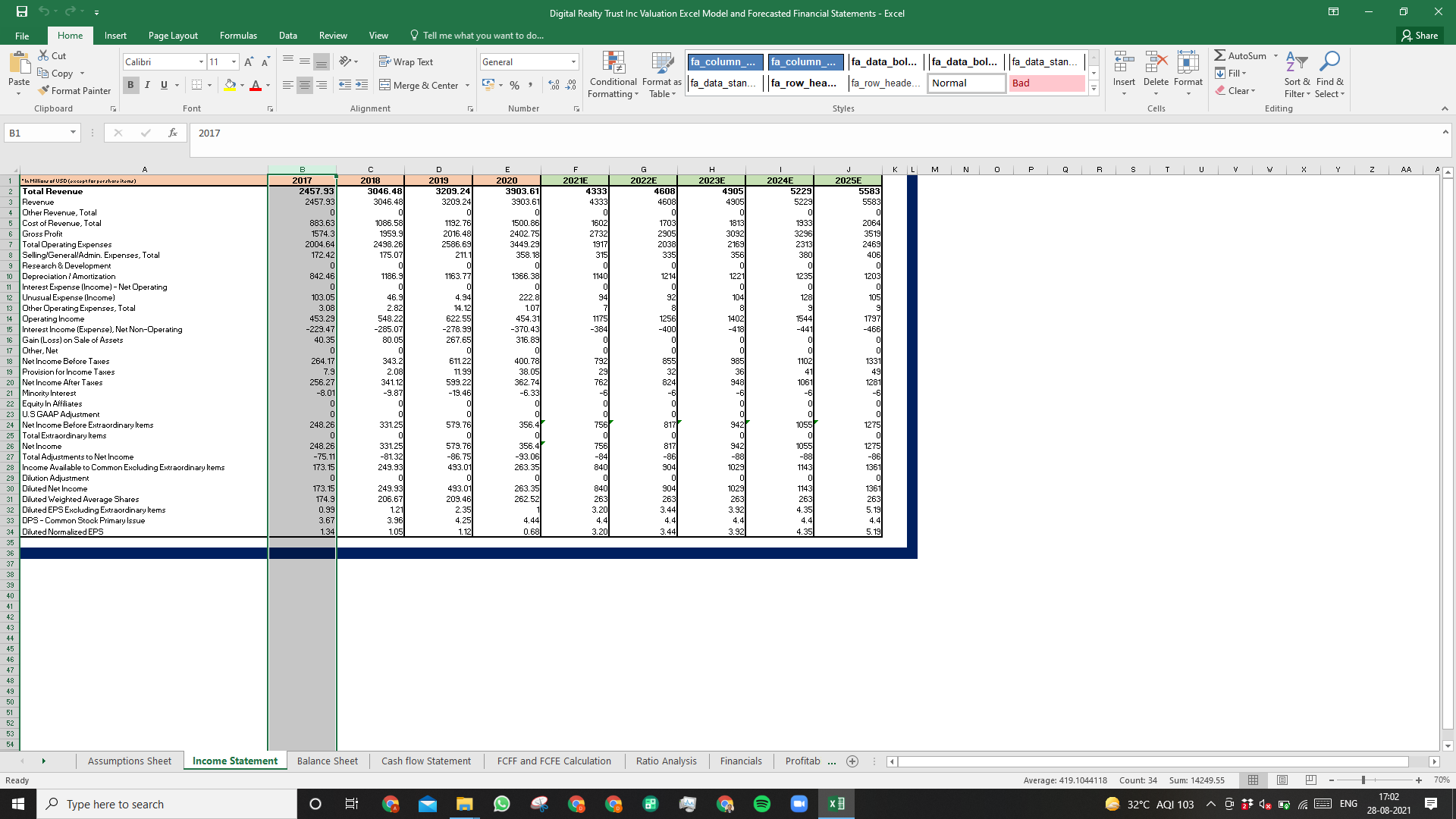
Task: Open the Format cells button
Action: click(x=1188, y=74)
